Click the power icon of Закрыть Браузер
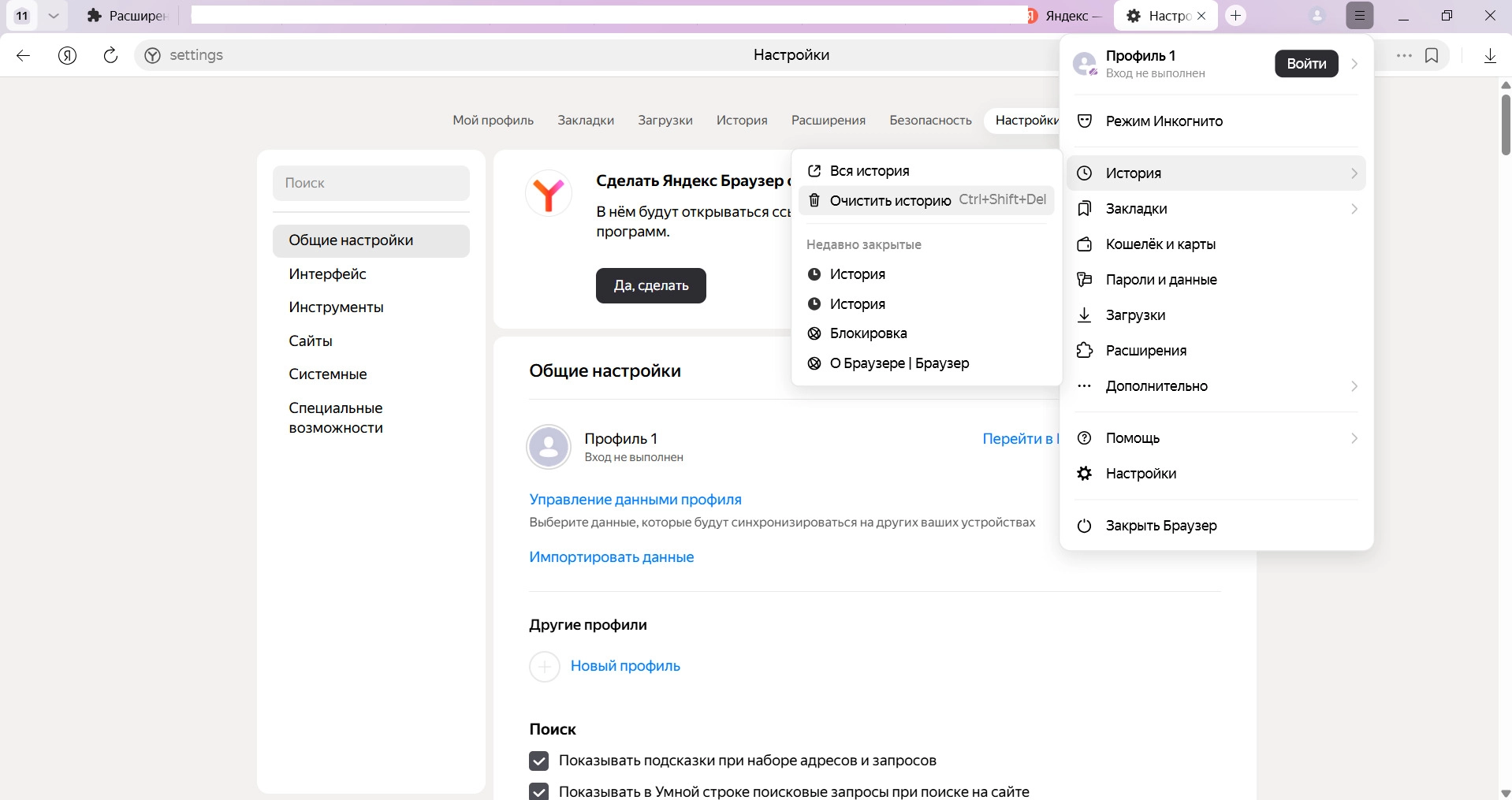This screenshot has width=1512, height=800. [x=1085, y=526]
